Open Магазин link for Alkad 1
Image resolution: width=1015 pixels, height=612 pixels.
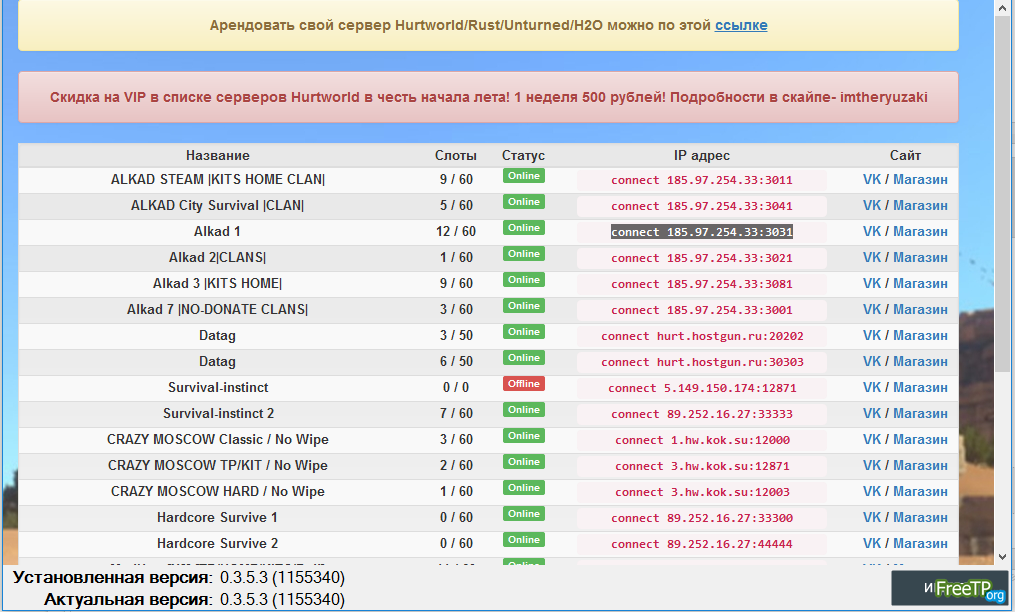point(920,232)
